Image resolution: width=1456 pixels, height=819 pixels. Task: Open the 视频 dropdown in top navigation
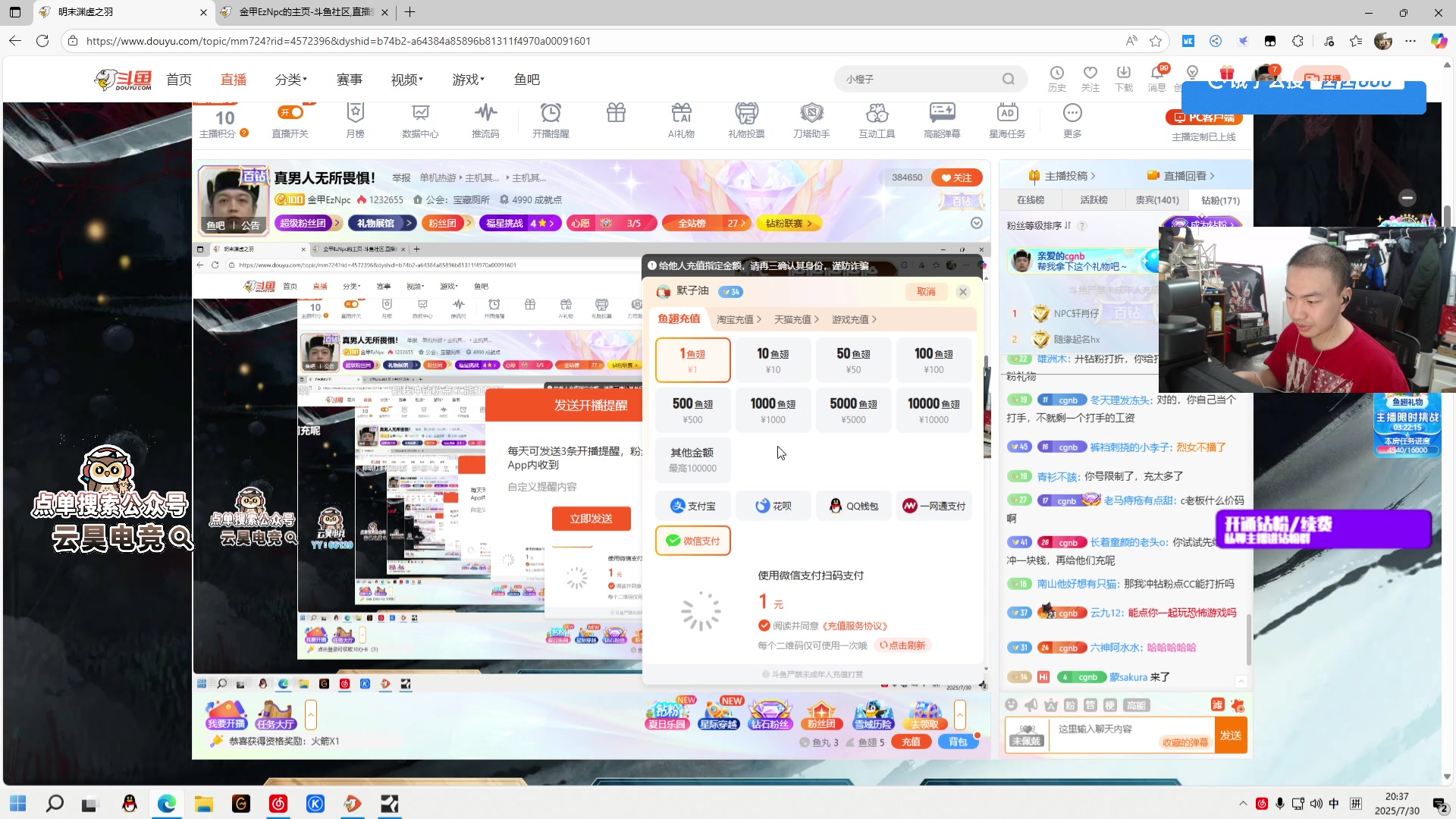407,80
